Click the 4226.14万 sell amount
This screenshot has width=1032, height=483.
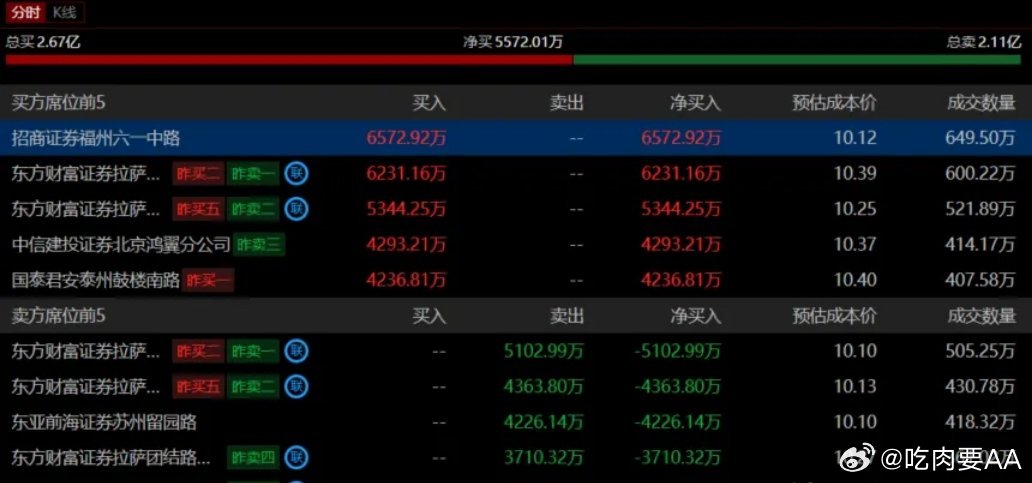click(x=544, y=422)
